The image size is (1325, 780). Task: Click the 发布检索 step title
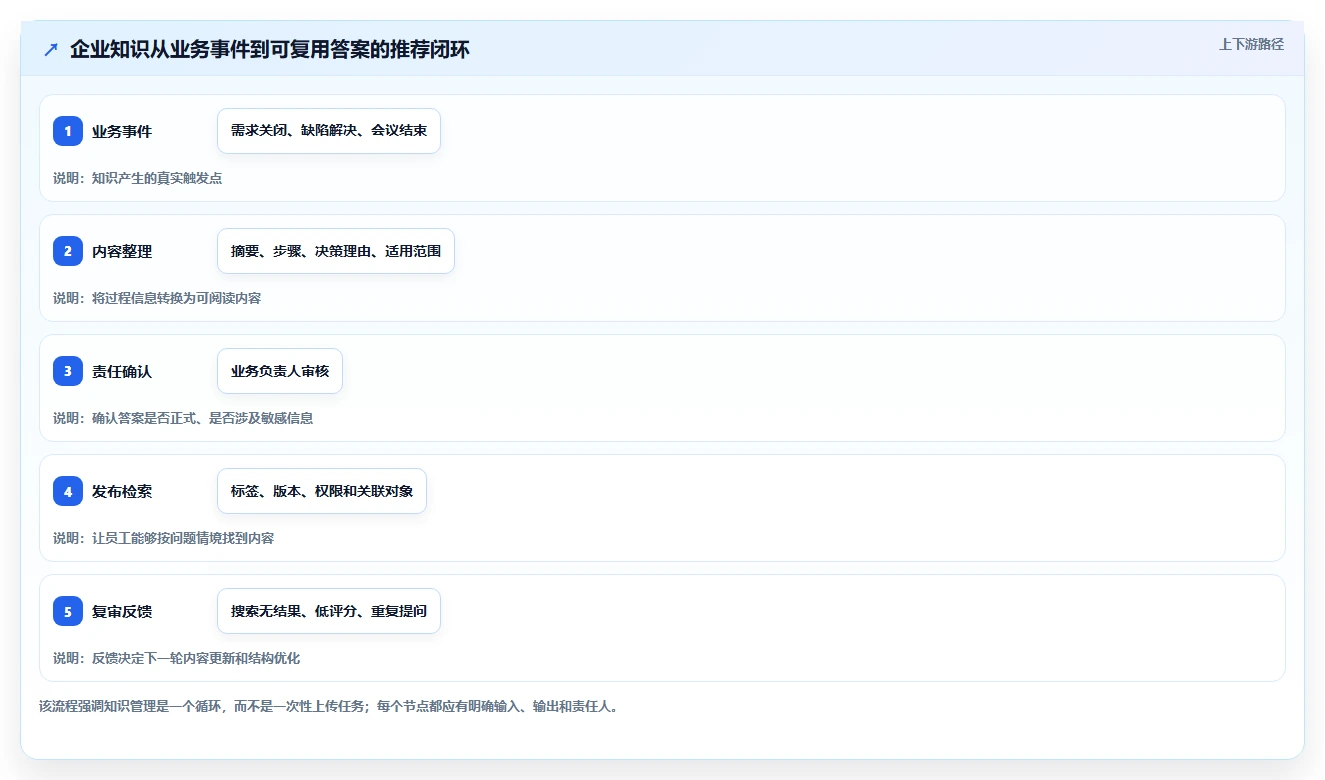pos(122,491)
